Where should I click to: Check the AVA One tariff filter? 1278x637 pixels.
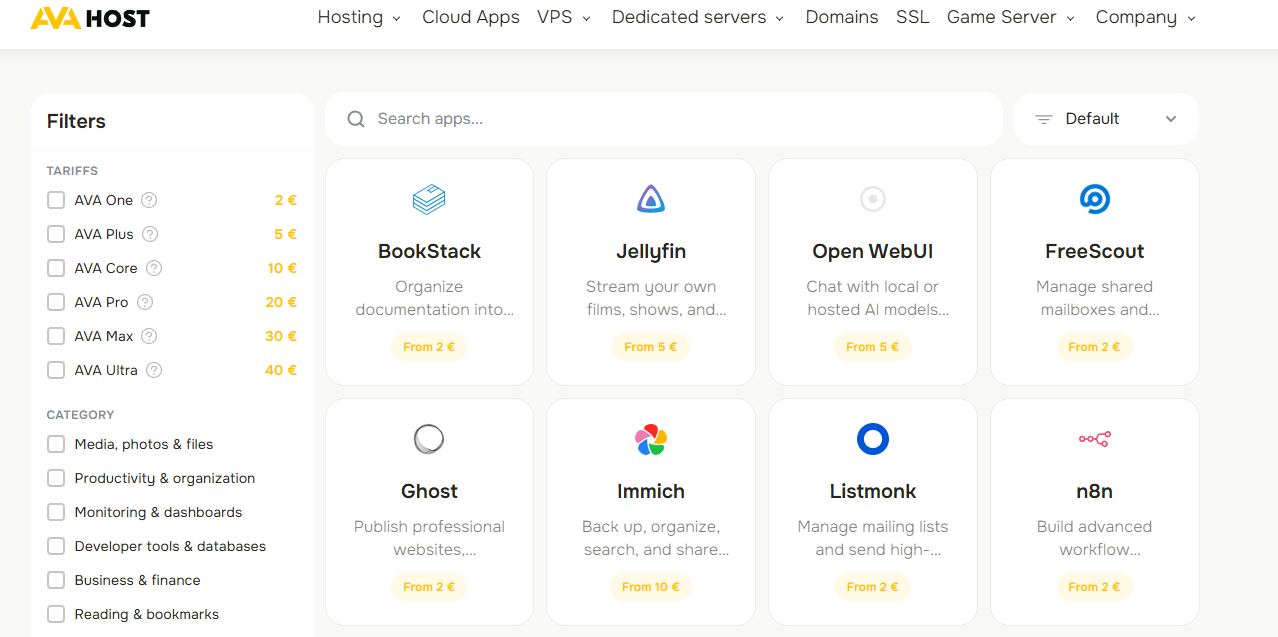(x=56, y=200)
